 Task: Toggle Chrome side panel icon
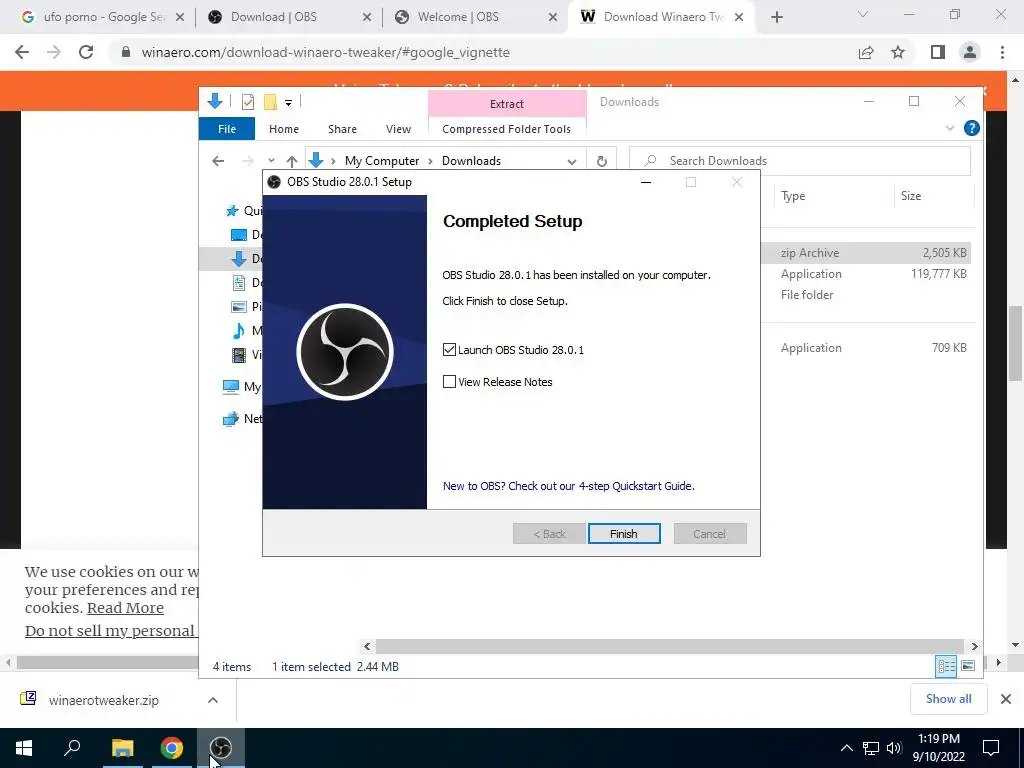point(938,52)
